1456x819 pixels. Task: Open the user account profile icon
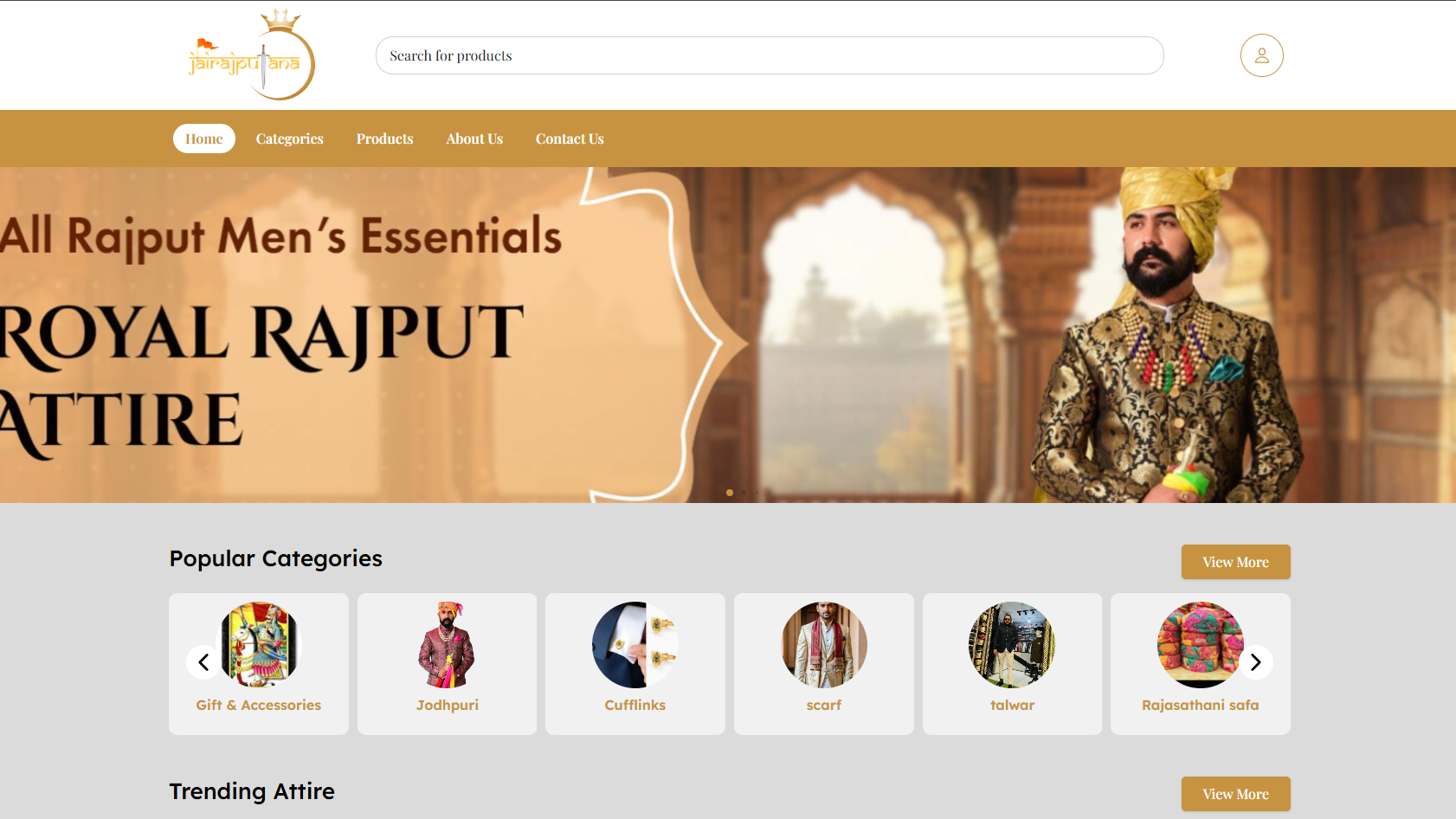point(1261,55)
